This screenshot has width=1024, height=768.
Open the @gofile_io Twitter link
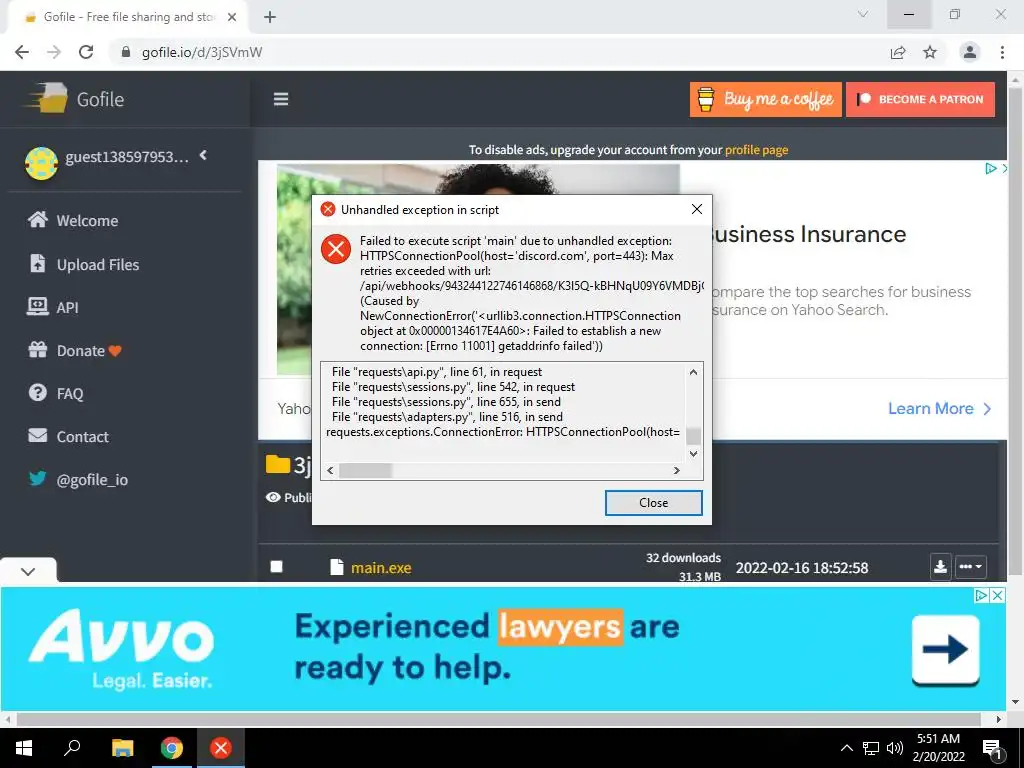[x=78, y=479]
